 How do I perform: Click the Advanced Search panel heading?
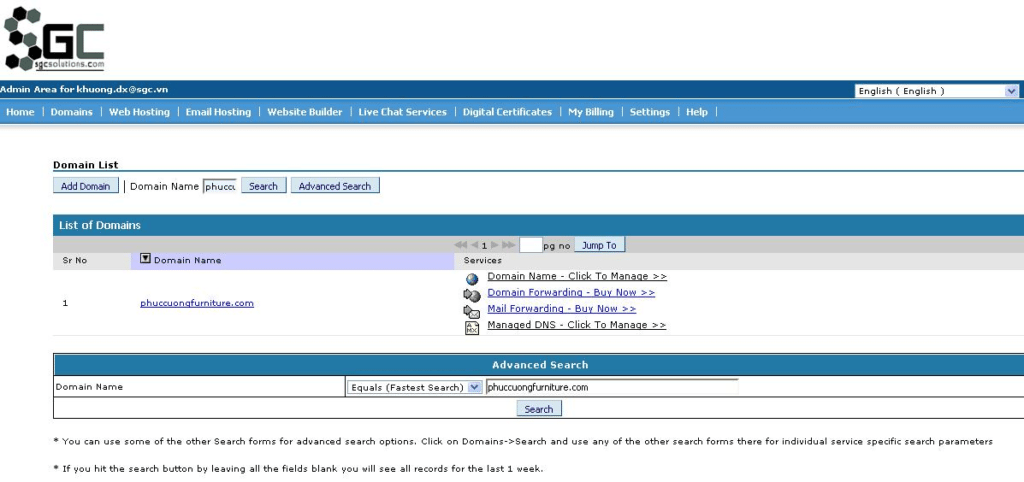click(540, 365)
